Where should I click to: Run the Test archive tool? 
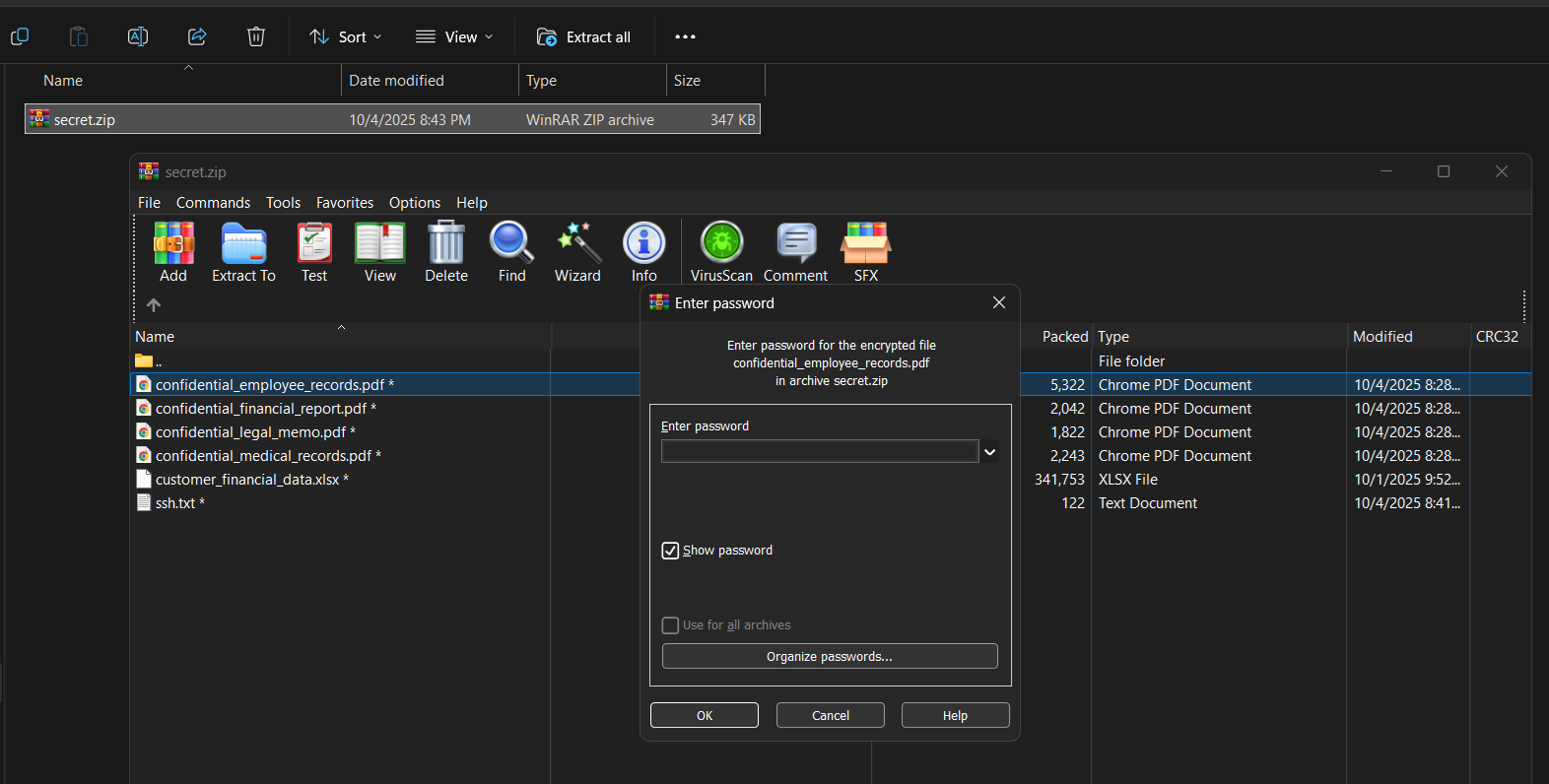tap(314, 252)
